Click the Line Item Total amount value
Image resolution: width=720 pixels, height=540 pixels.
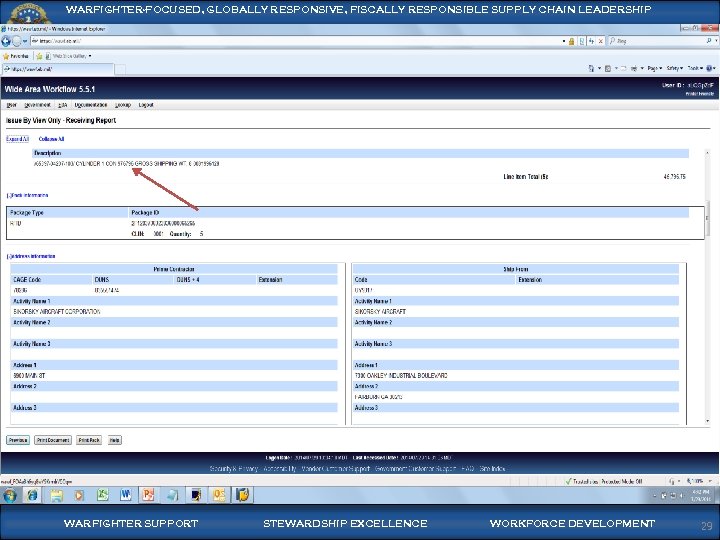pos(675,177)
